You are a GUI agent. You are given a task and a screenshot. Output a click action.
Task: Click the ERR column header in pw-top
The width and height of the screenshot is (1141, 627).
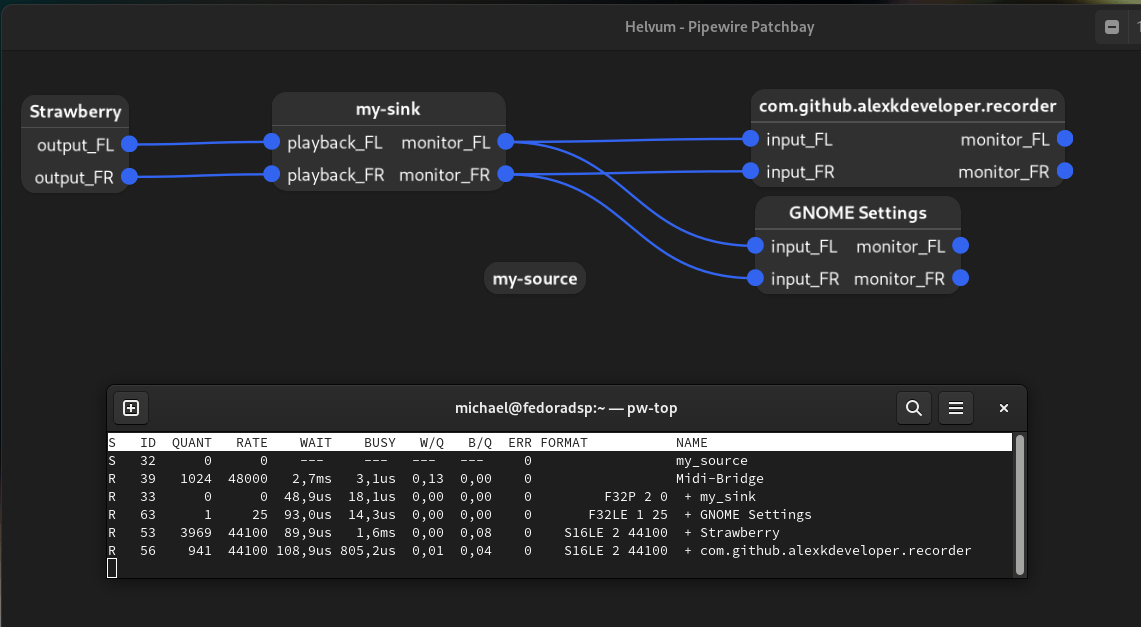520,443
